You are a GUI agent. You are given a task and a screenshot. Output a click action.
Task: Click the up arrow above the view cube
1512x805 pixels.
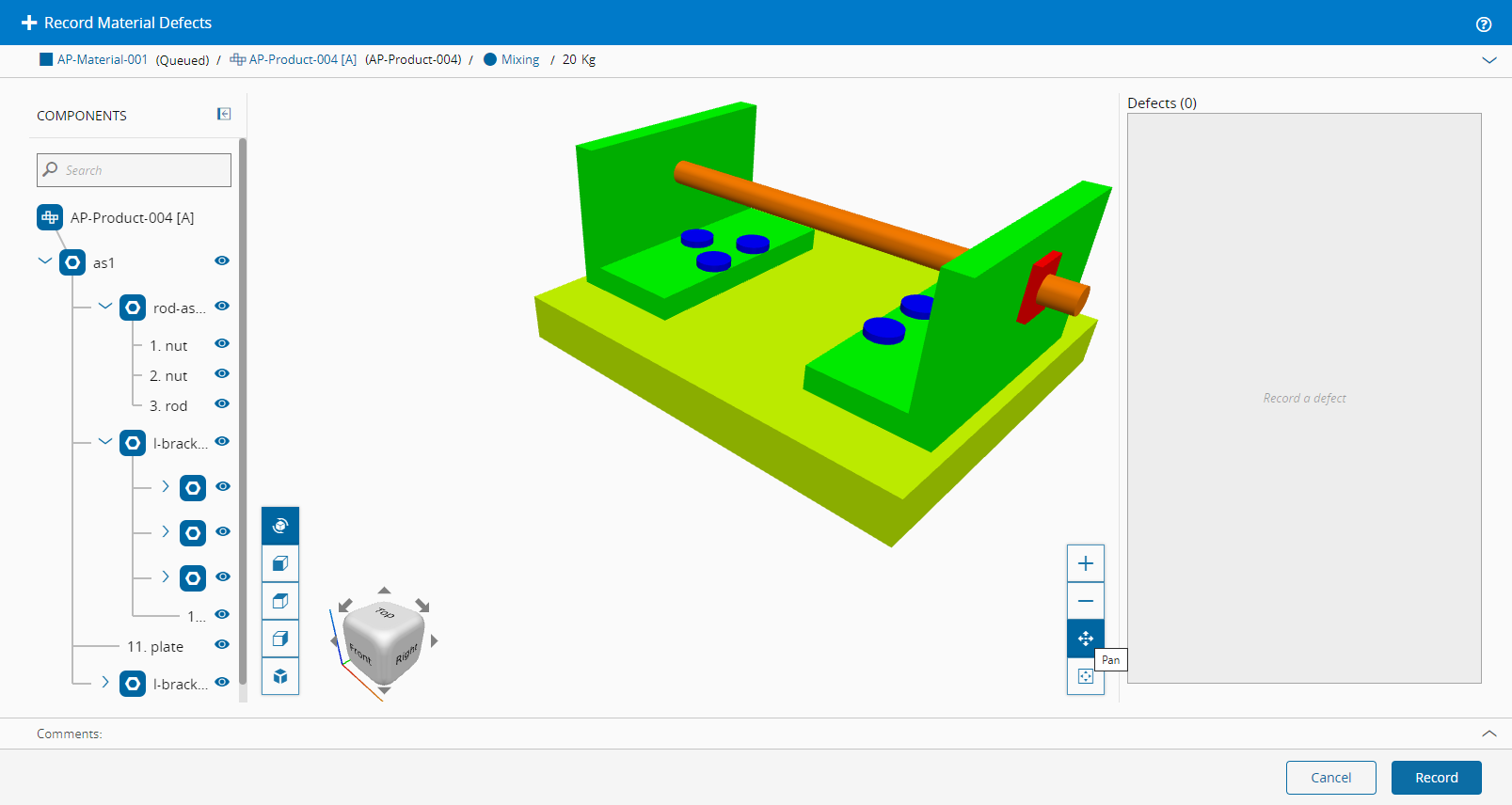[x=384, y=591]
